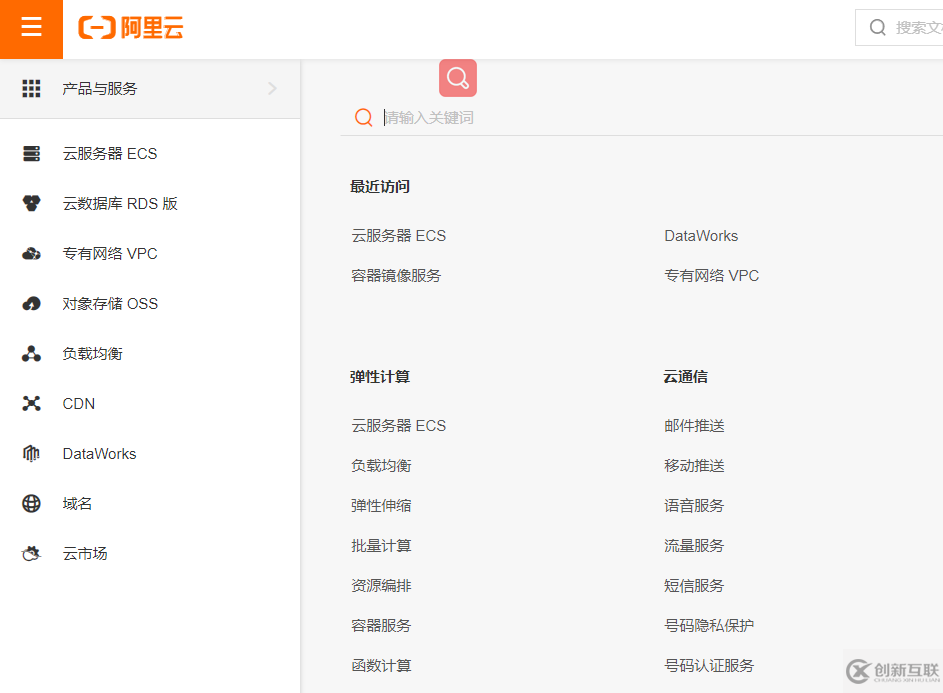The image size is (943, 693).
Task: Click the grid icon beside 产品与服务
Action: pyautogui.click(x=31, y=88)
